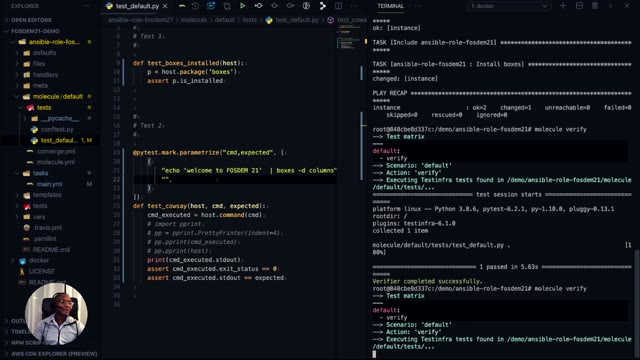This screenshot has width=640, height=360.
Task: Click the open changes icon beside play
Action: tap(227, 6)
